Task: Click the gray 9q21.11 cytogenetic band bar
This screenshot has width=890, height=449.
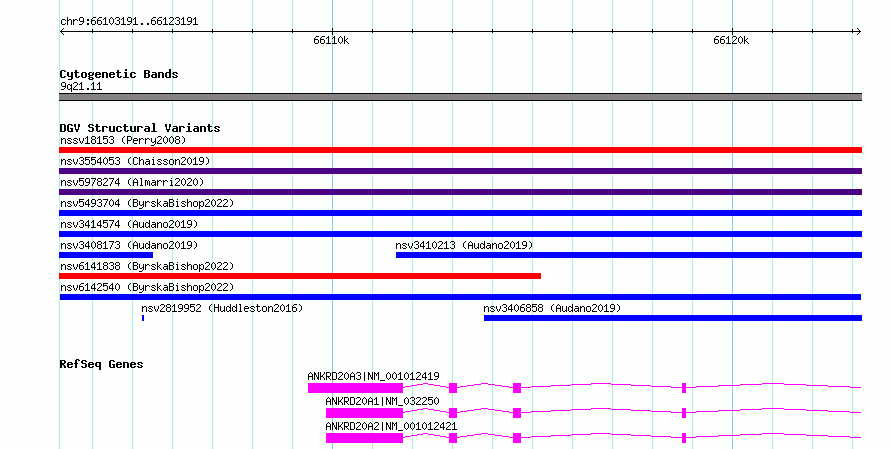Action: 460,97
